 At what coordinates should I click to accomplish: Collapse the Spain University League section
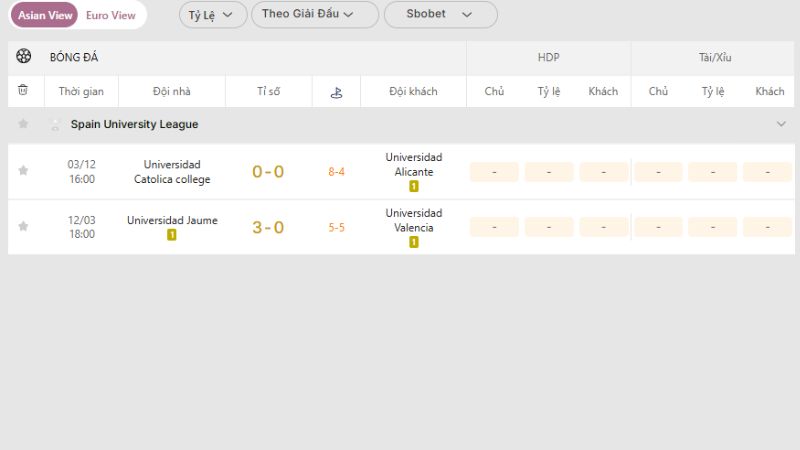pyautogui.click(x=781, y=124)
